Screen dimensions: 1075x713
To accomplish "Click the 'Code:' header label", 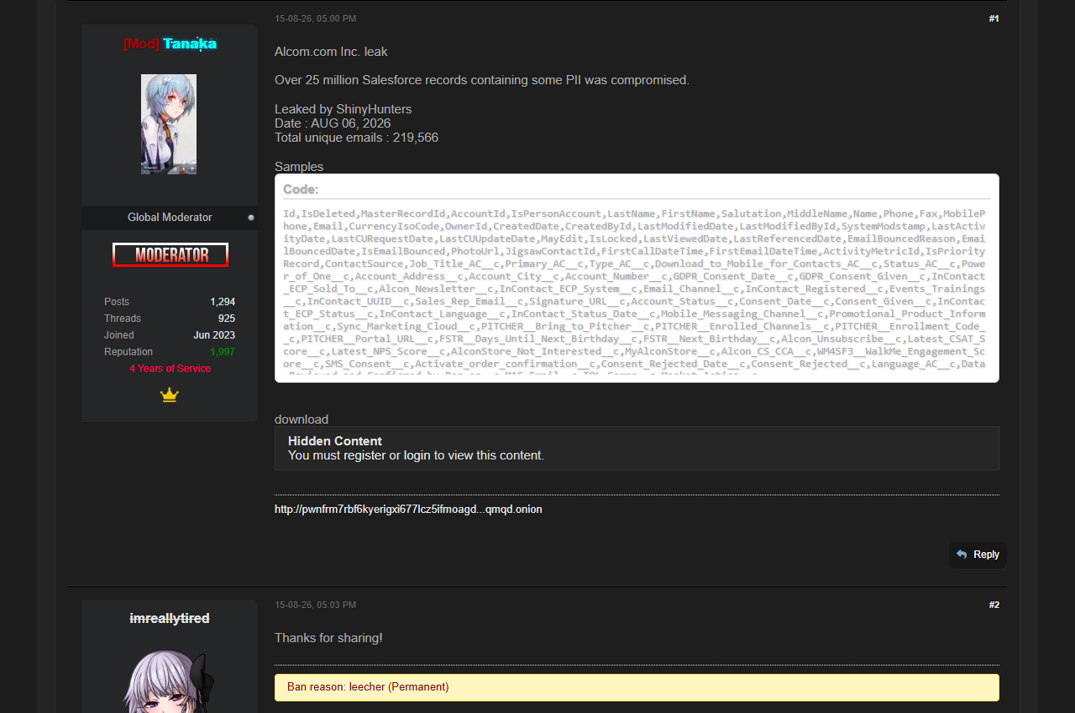I will (300, 189).
